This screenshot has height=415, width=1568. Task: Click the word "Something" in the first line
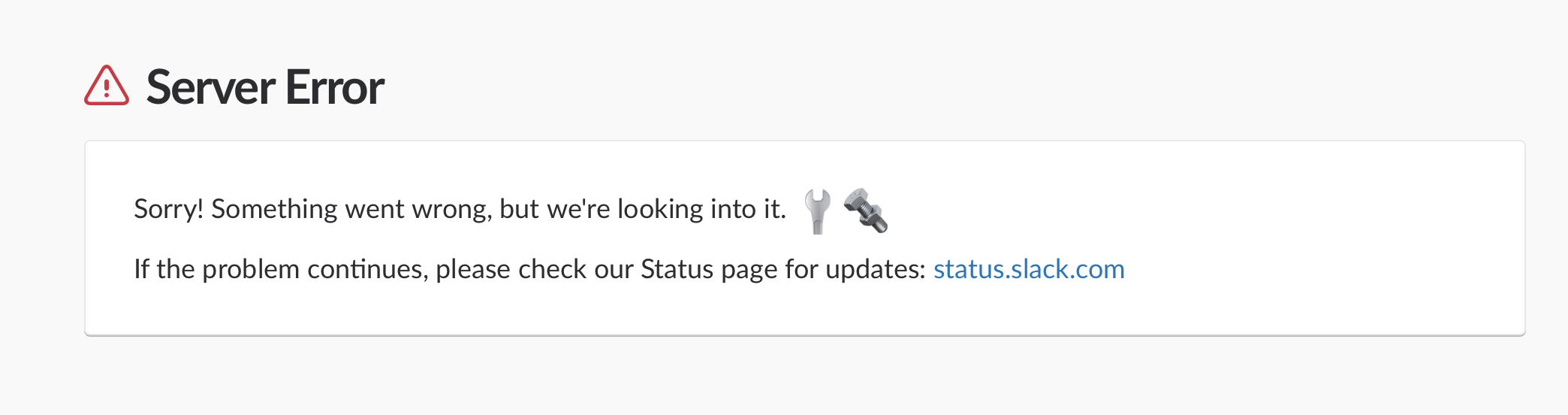click(x=274, y=209)
